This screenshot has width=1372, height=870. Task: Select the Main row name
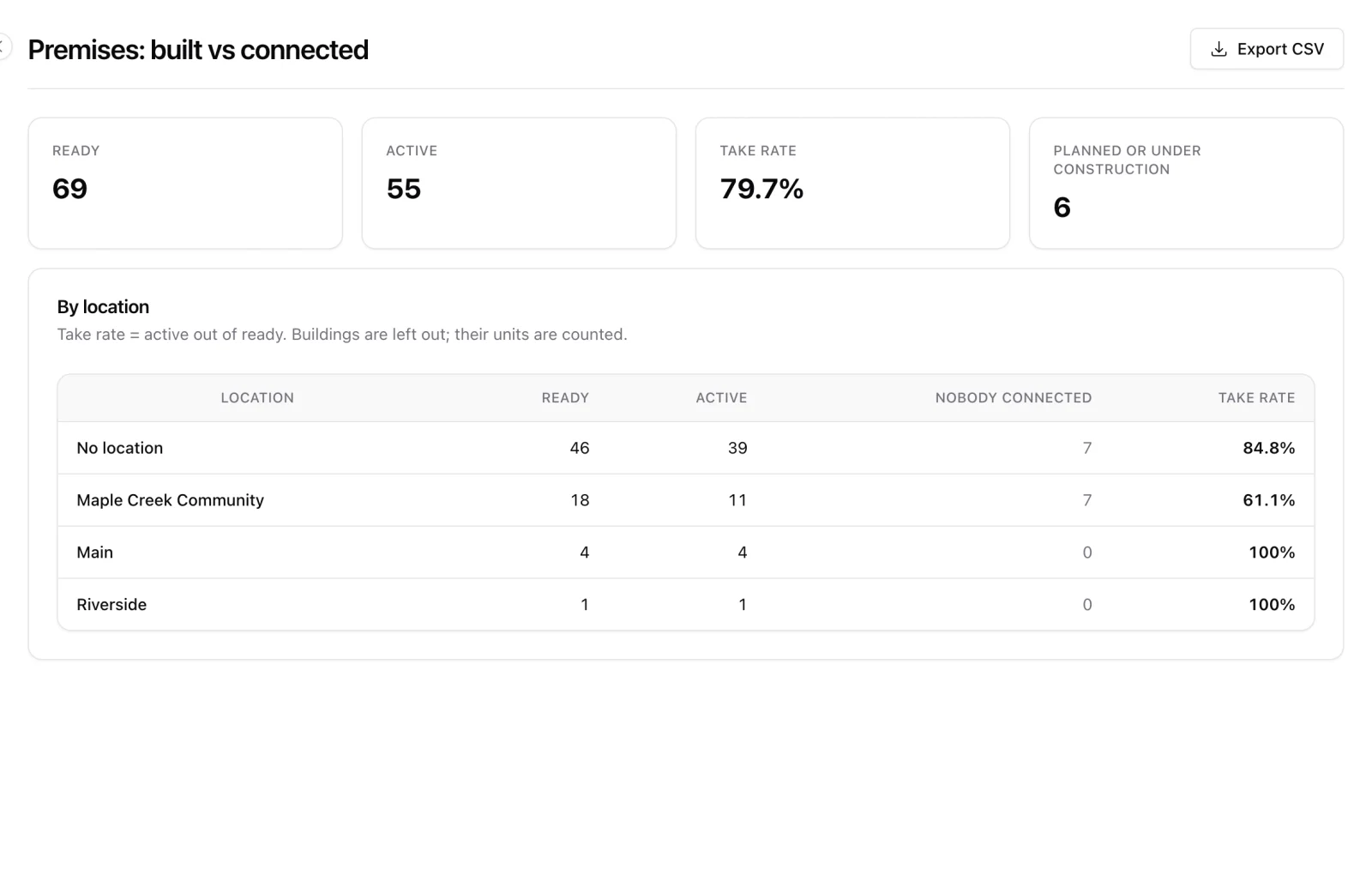[95, 553]
